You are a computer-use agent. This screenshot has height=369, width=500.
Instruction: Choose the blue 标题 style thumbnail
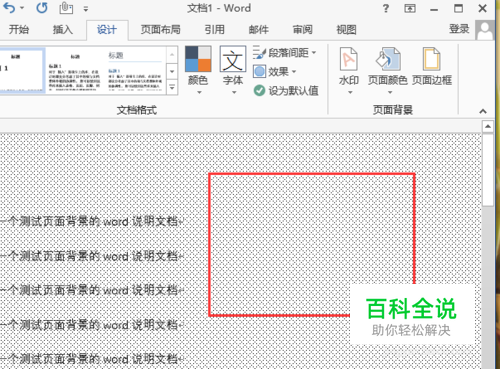click(135, 71)
